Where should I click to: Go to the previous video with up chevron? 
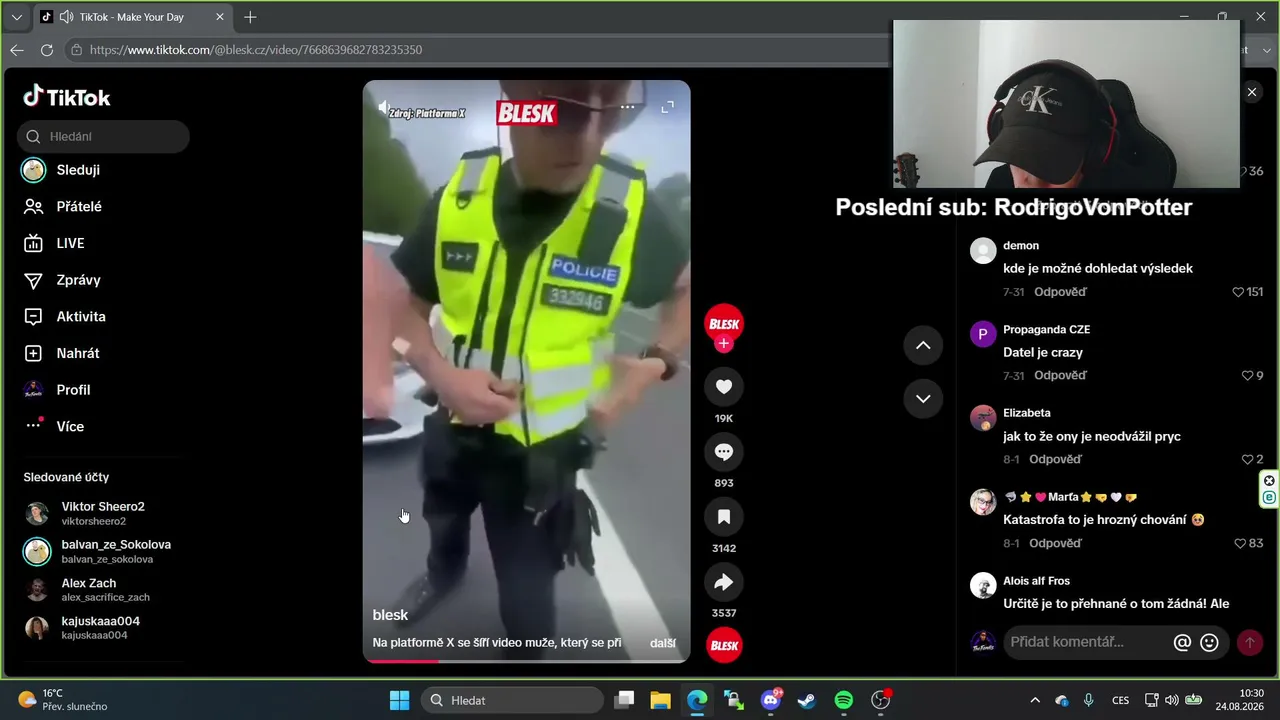coord(923,345)
